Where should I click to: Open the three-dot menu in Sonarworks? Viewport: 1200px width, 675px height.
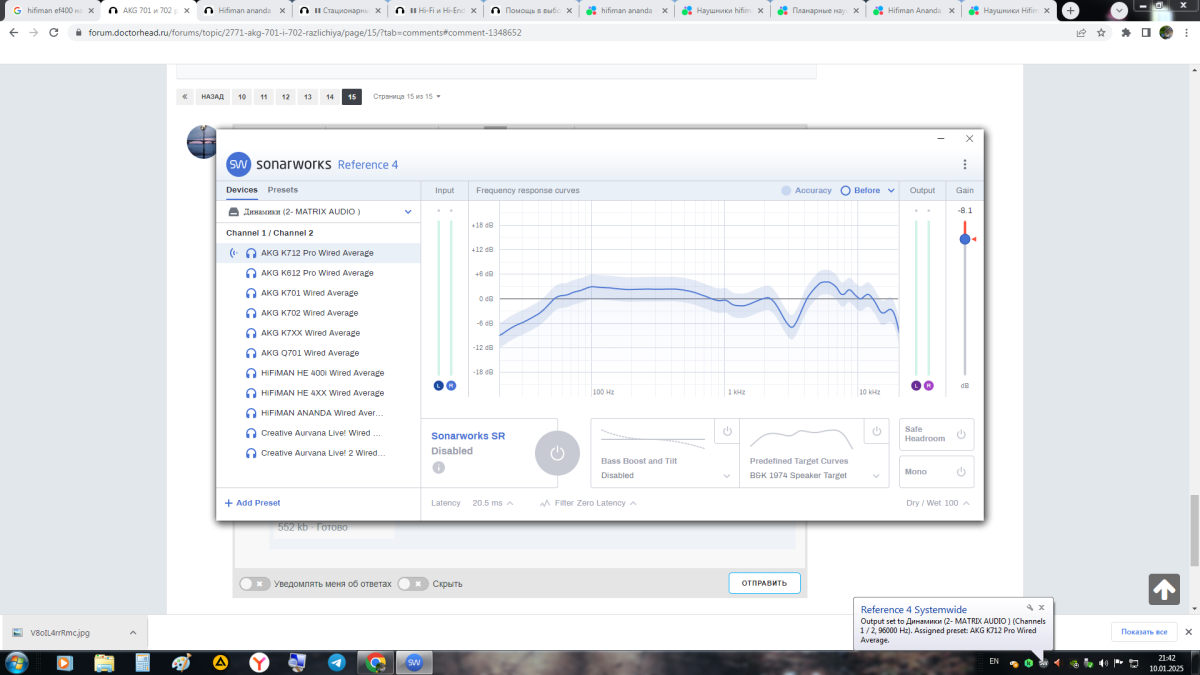pyautogui.click(x=964, y=165)
